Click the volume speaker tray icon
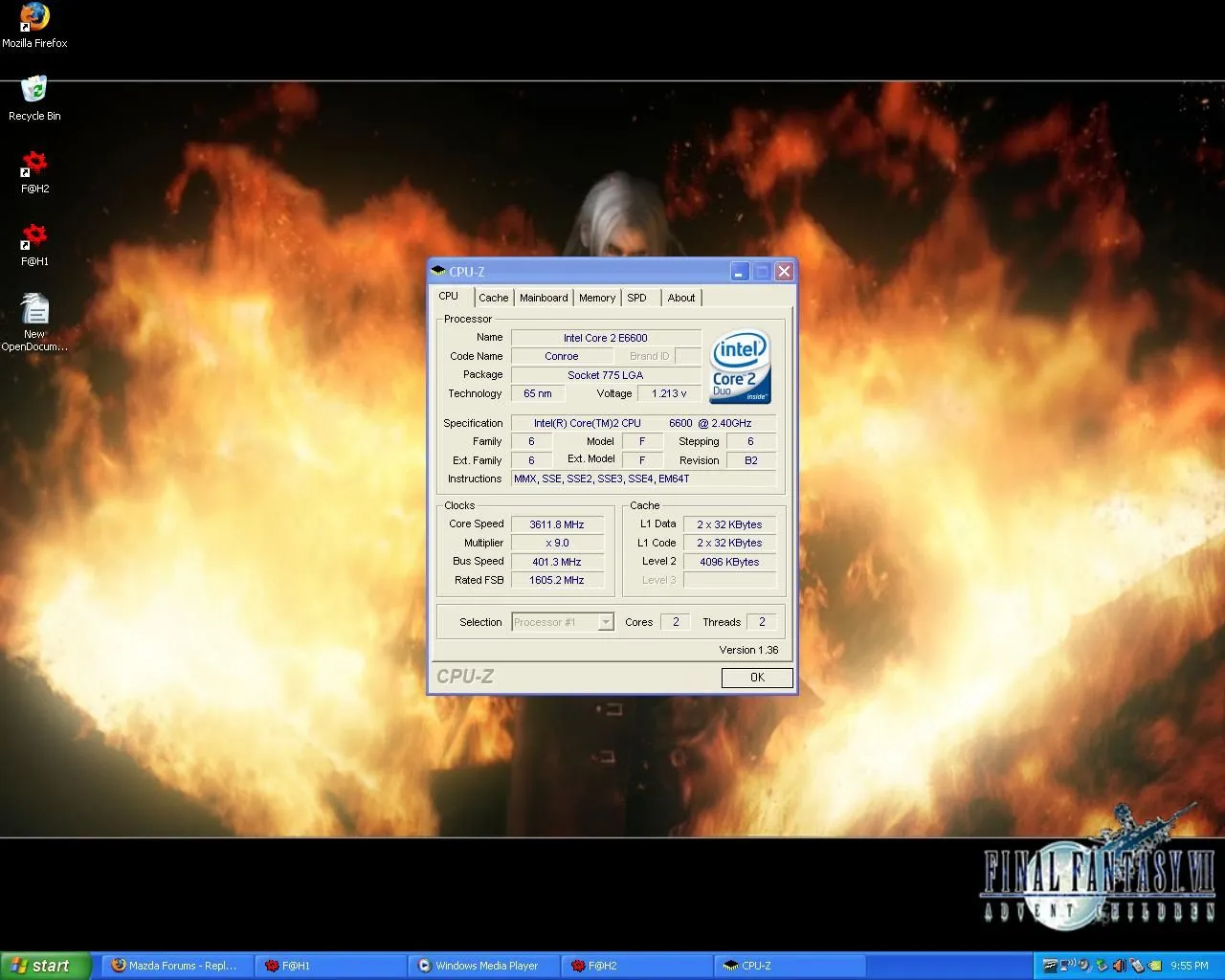Viewport: 1225px width, 980px height. [x=1119, y=966]
